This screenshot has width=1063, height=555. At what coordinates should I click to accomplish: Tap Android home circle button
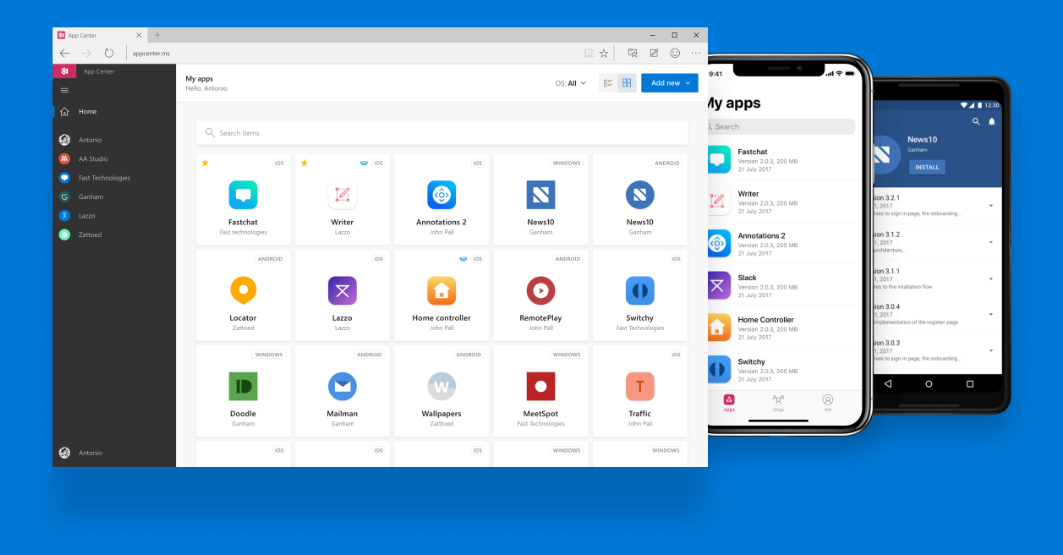coord(929,384)
